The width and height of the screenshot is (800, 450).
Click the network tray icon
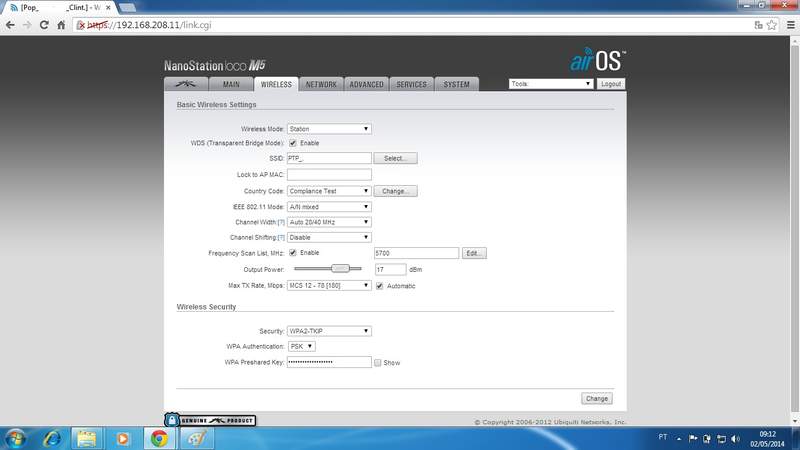[x=721, y=439]
